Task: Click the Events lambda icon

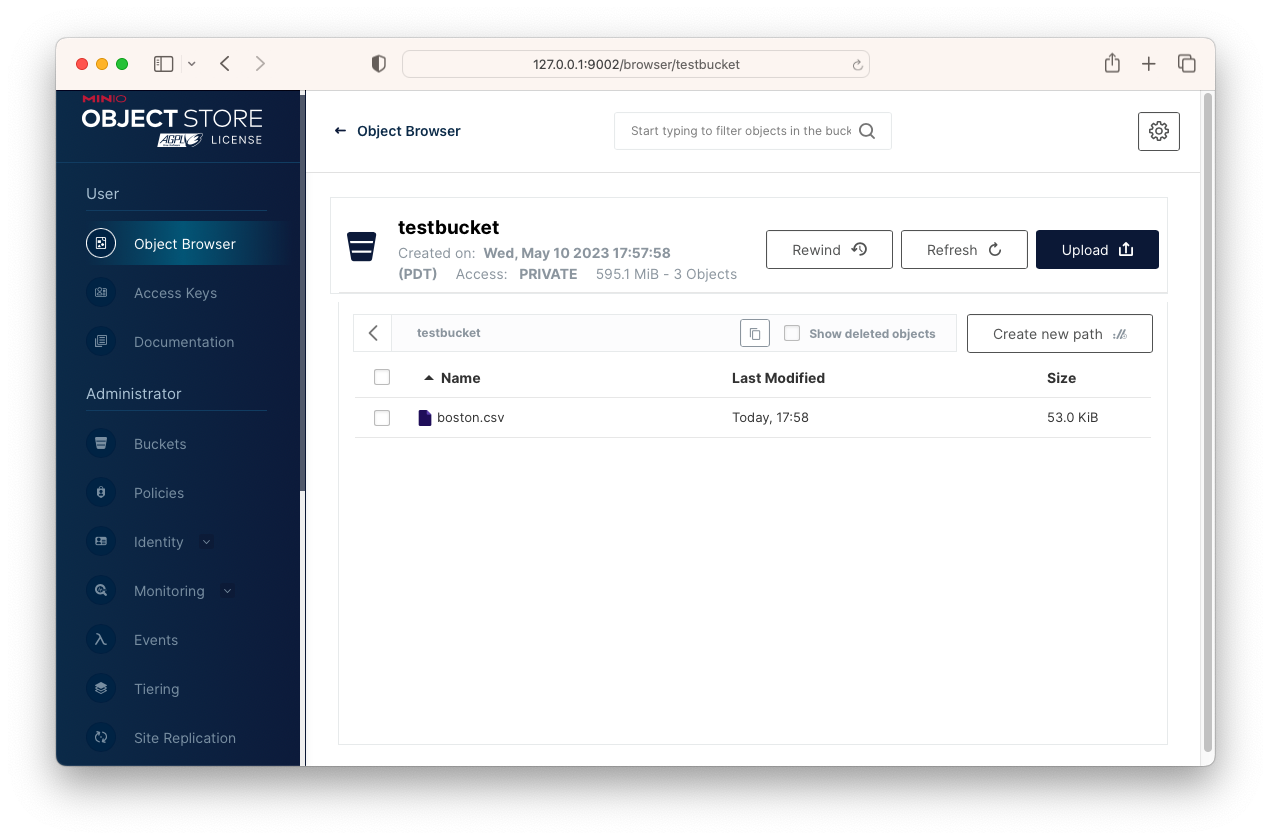Action: pos(101,640)
